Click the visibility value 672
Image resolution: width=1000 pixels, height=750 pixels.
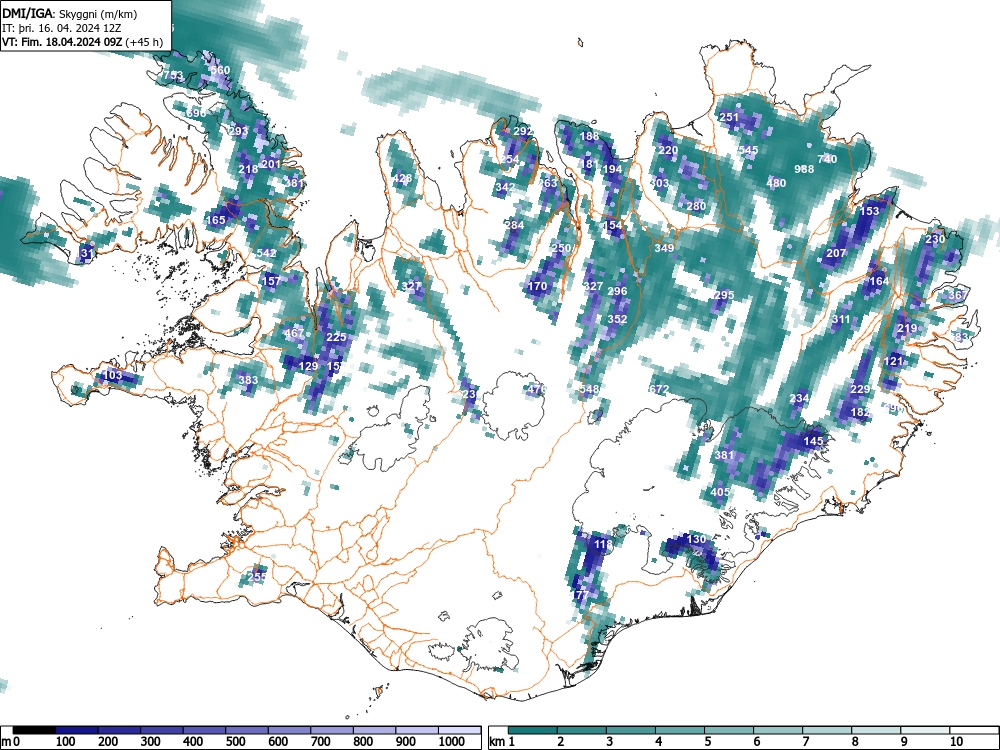(x=659, y=389)
